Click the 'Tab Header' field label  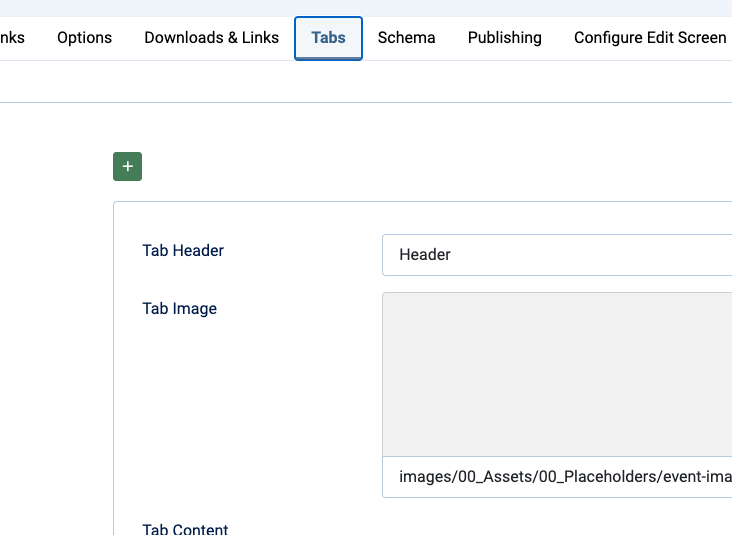183,250
